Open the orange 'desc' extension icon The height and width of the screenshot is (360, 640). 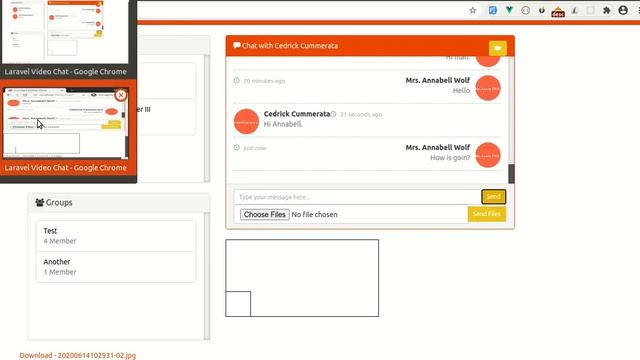558,11
